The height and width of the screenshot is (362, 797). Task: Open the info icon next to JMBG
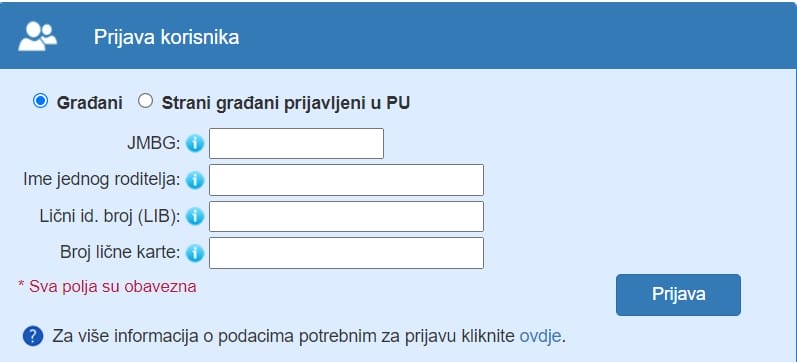(195, 144)
